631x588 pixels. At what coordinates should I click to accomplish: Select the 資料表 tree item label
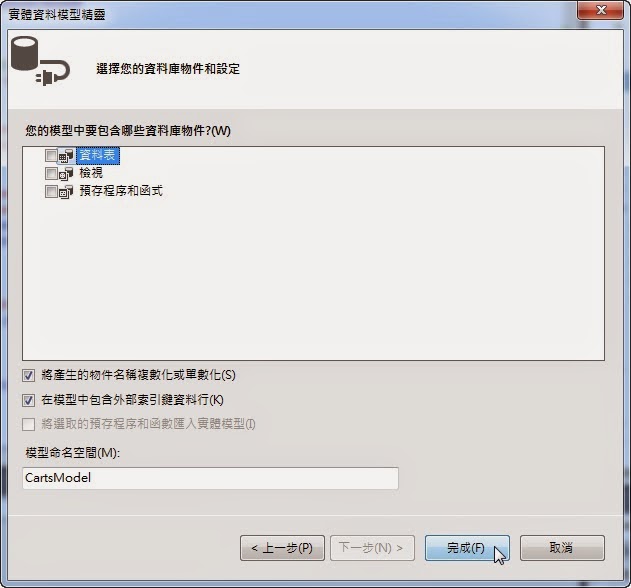97,155
